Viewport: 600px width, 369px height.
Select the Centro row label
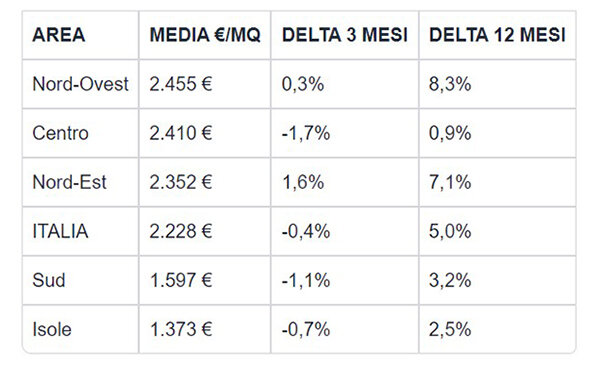click(x=60, y=133)
